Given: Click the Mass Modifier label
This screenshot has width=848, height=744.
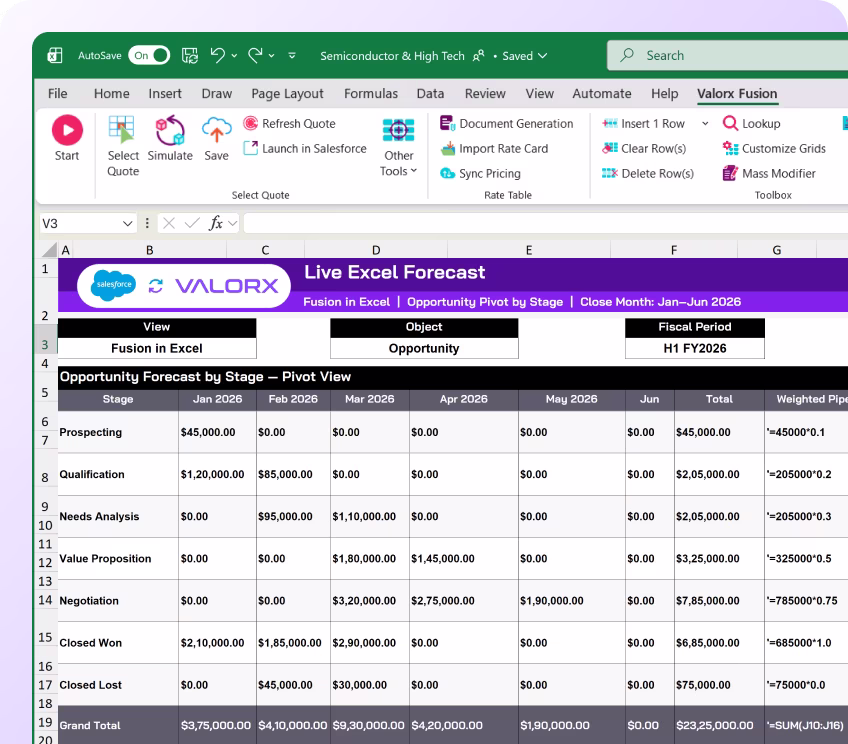Looking at the screenshot, I should (x=778, y=173).
